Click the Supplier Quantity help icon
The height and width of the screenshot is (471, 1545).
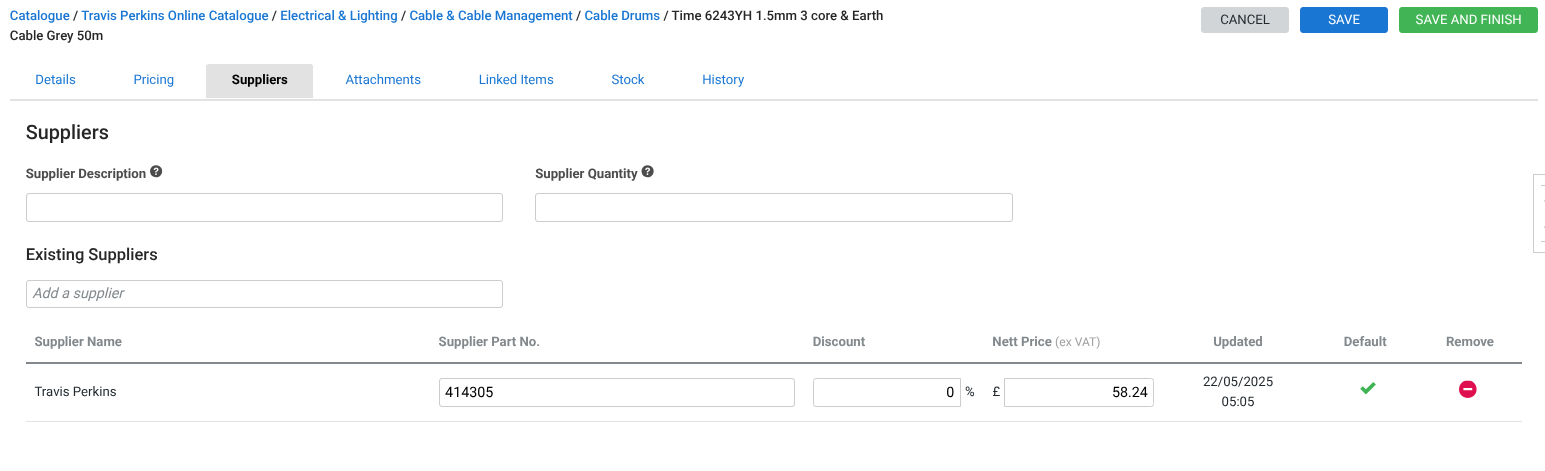[x=648, y=172]
